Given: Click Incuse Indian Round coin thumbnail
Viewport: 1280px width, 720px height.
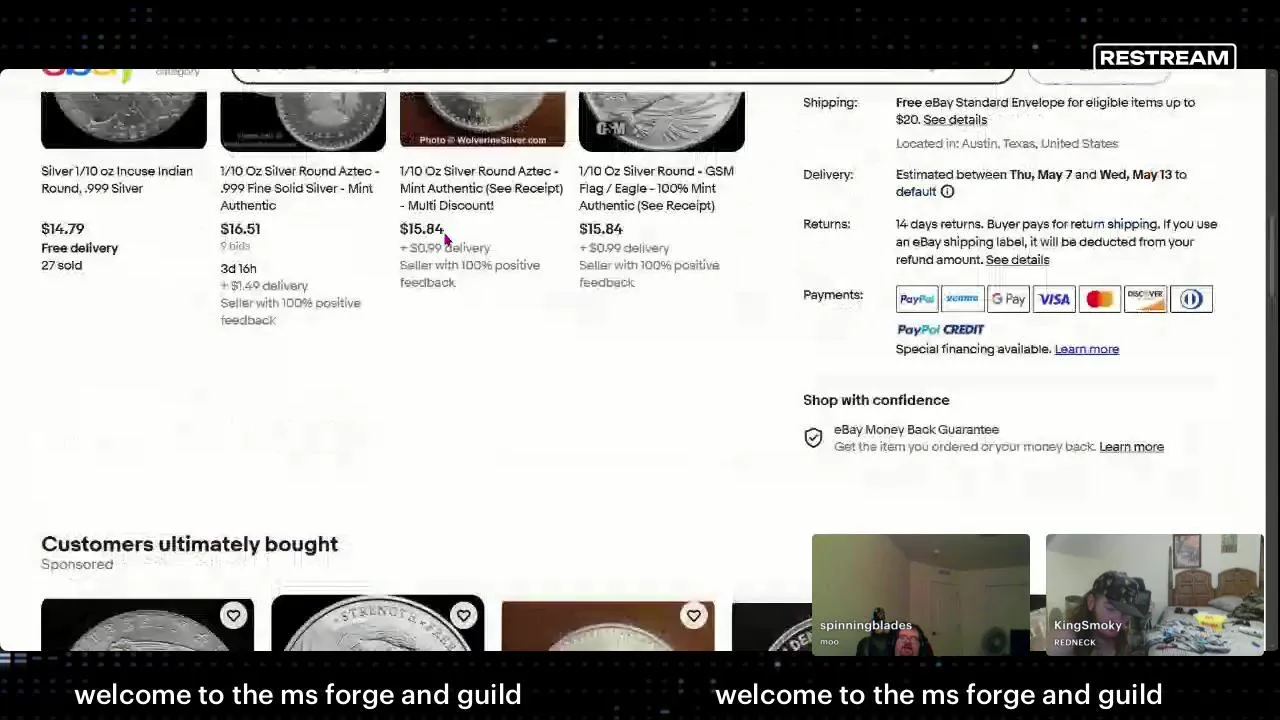Looking at the screenshot, I should click(124, 120).
